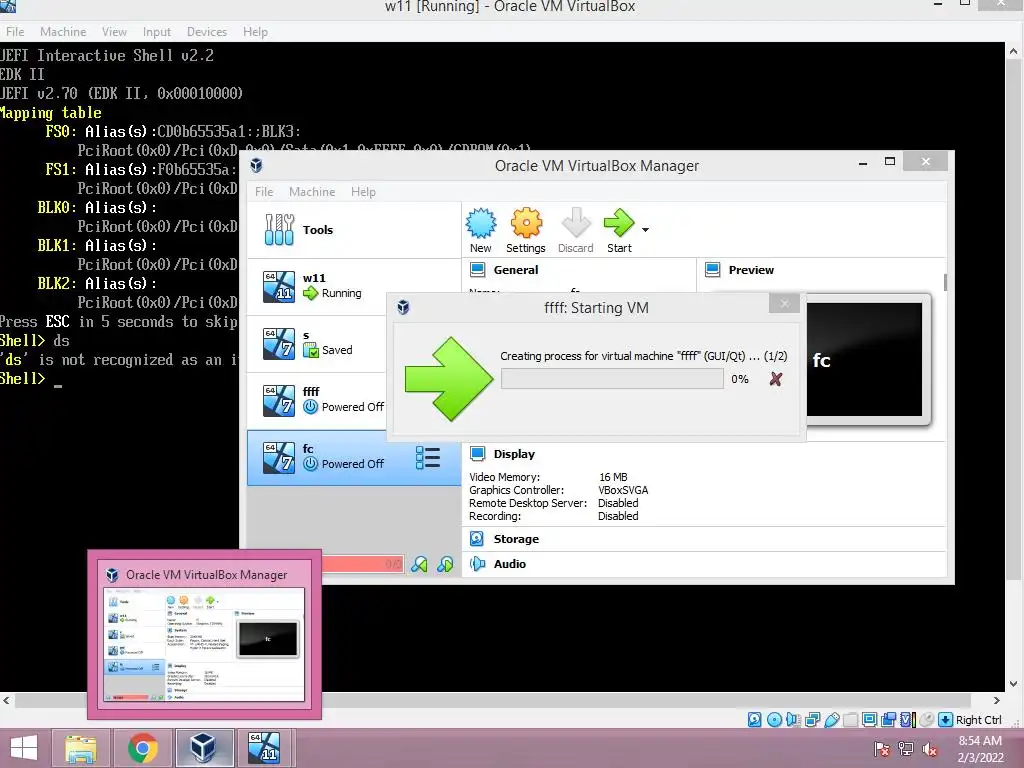Screen dimensions: 1024x768
Task: Open File Explorer from taskbar
Action: 81,748
